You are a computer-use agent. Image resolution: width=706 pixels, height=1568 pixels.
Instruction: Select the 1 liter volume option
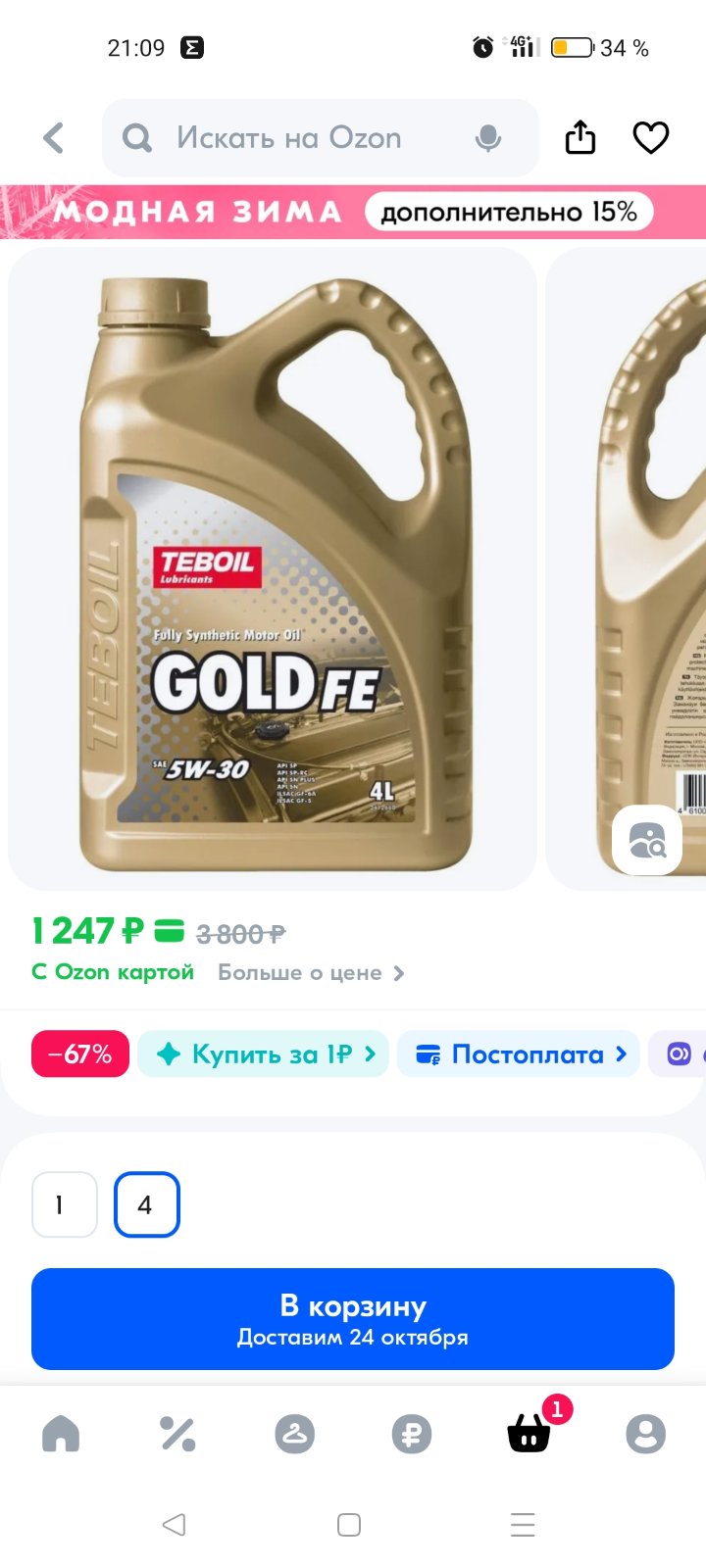coord(65,1204)
